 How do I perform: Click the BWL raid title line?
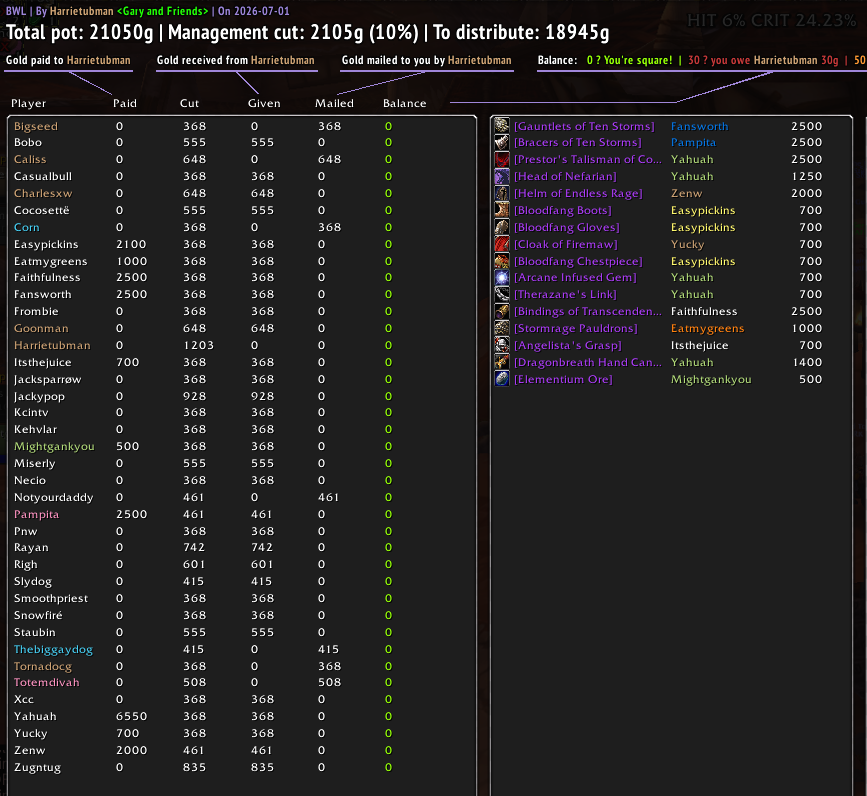147,11
